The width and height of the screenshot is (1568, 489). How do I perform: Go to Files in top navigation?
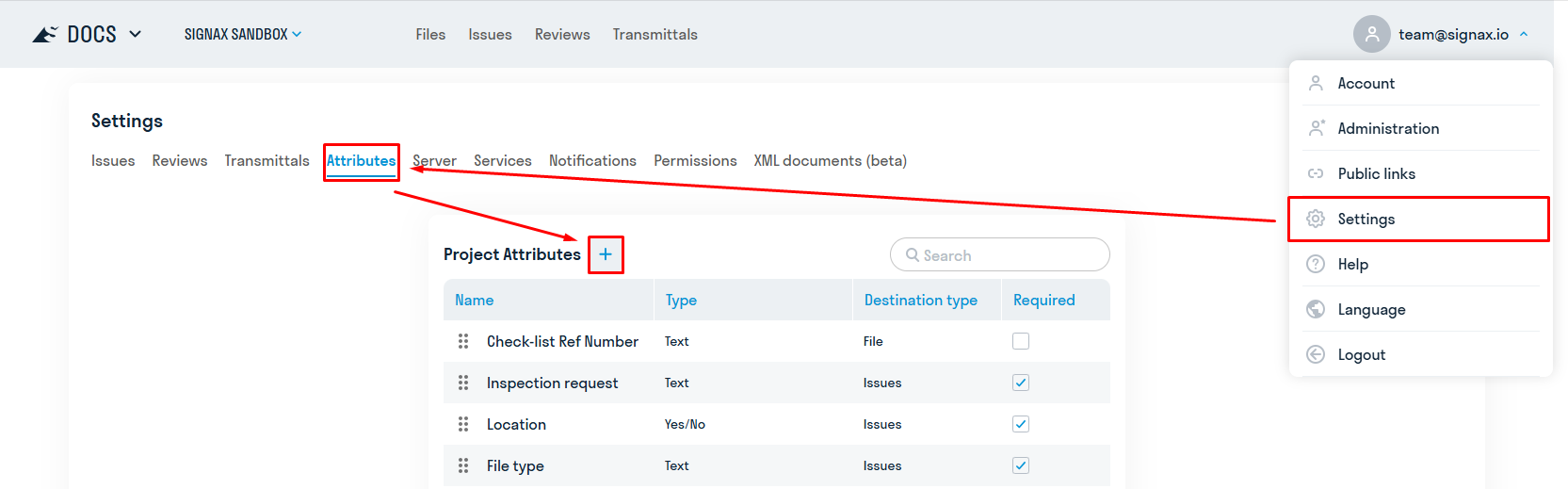point(430,34)
